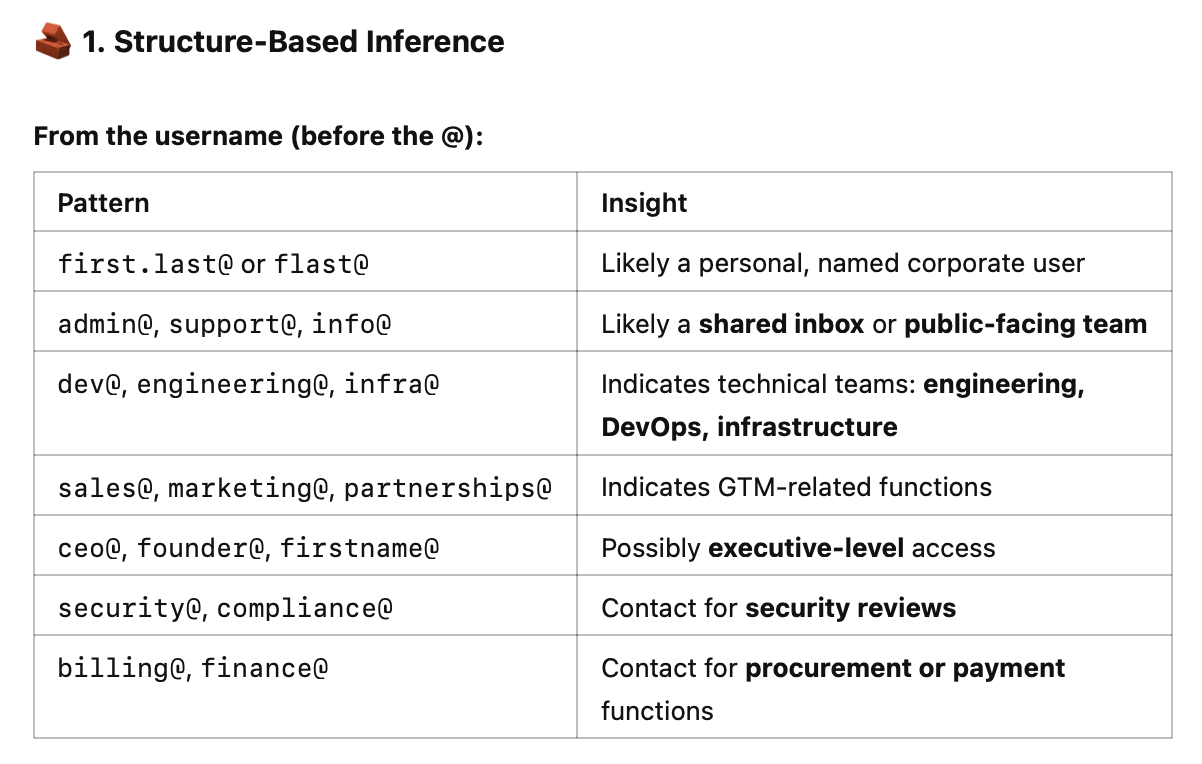The height and width of the screenshot is (764, 1202).
Task: Click the engineering@ pattern text
Action: pyautogui.click(x=231, y=384)
